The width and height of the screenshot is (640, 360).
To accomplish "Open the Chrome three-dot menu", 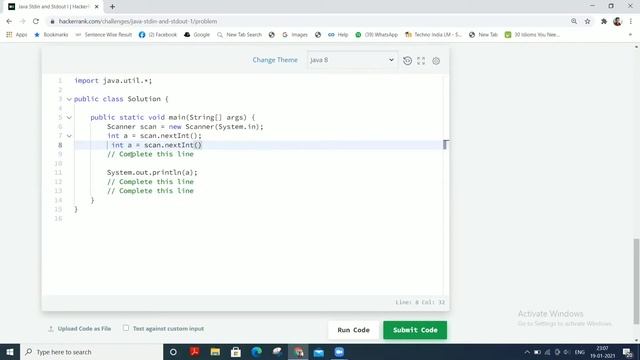I will 631,21.
